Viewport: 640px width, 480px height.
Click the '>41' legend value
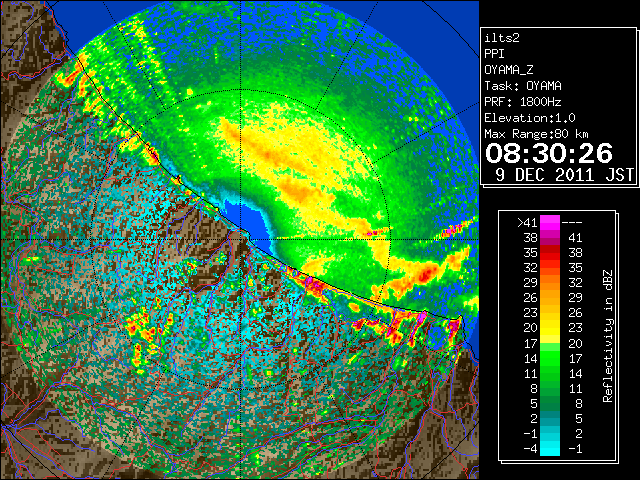527,223
